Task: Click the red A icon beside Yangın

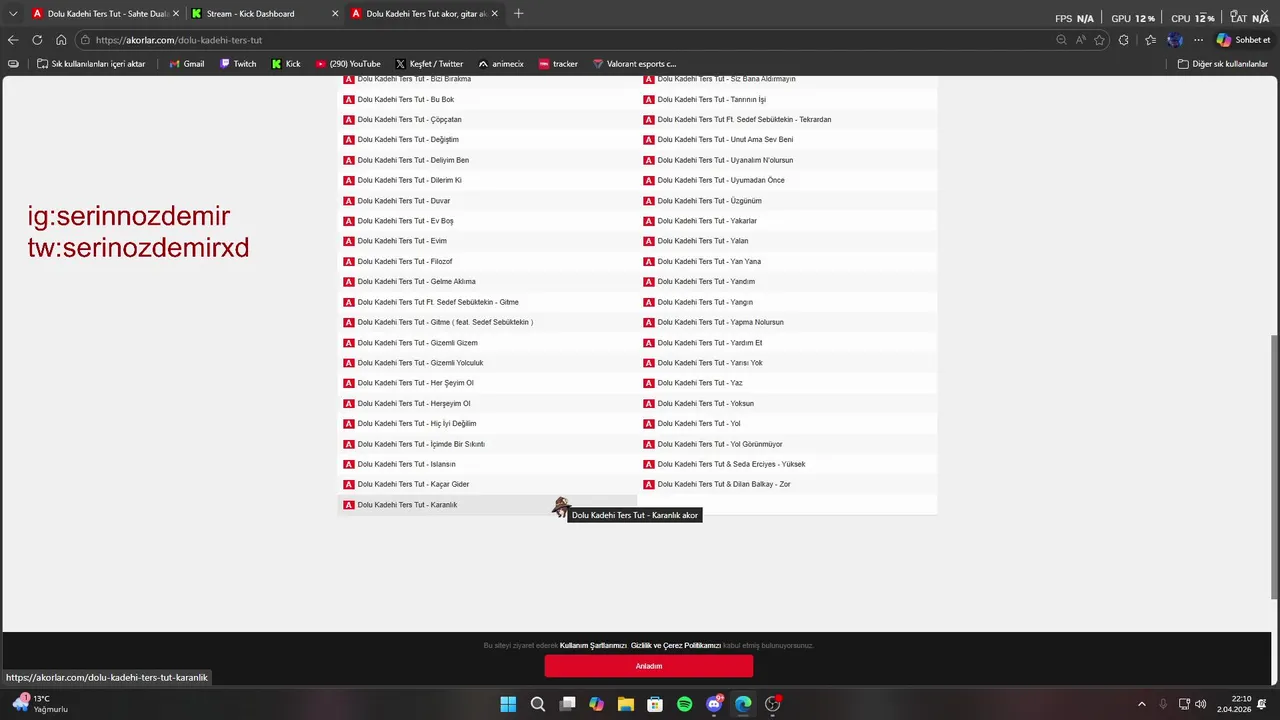Action: click(649, 302)
